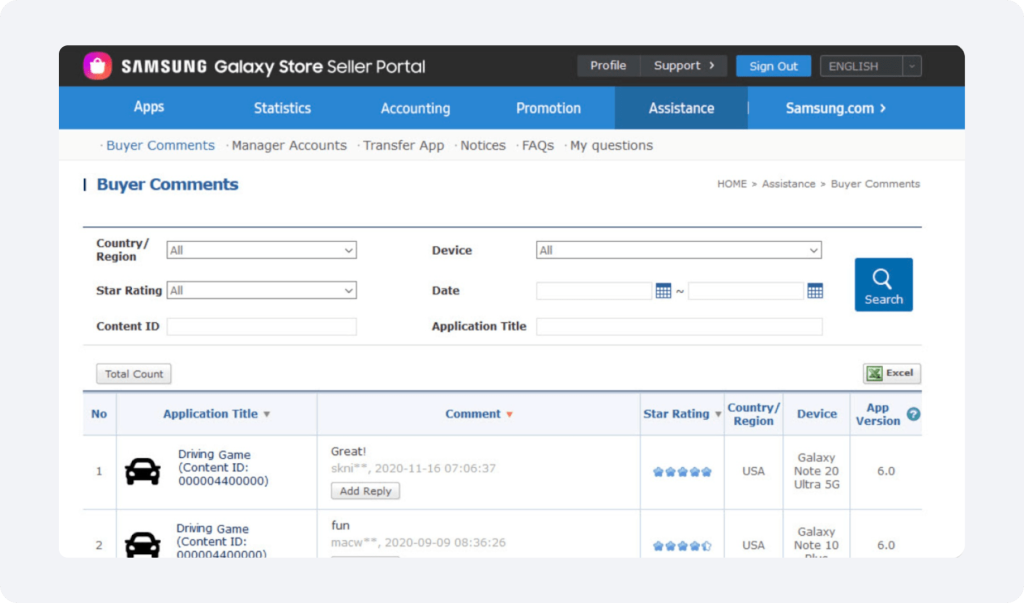The height and width of the screenshot is (603, 1024).
Task: Click 'skni**, 2020-11-16 07:06:37' comment details
Action: 413,468
